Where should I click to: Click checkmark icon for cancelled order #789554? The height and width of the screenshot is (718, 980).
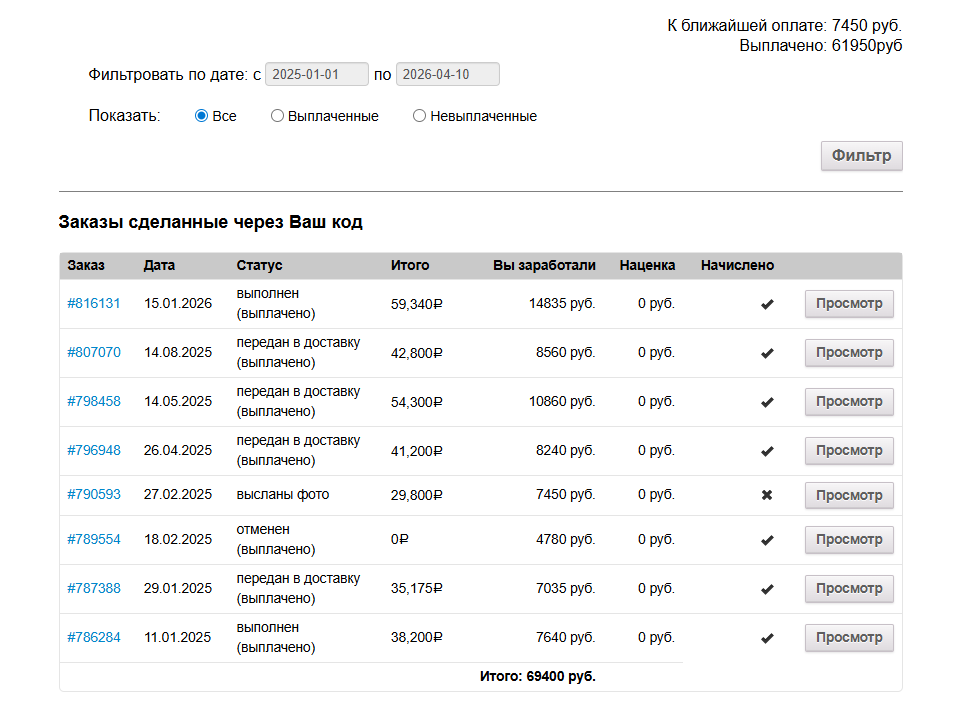point(767,540)
